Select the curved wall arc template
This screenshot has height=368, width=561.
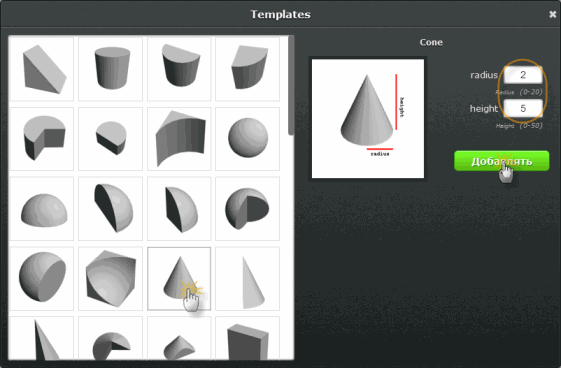tap(179, 139)
